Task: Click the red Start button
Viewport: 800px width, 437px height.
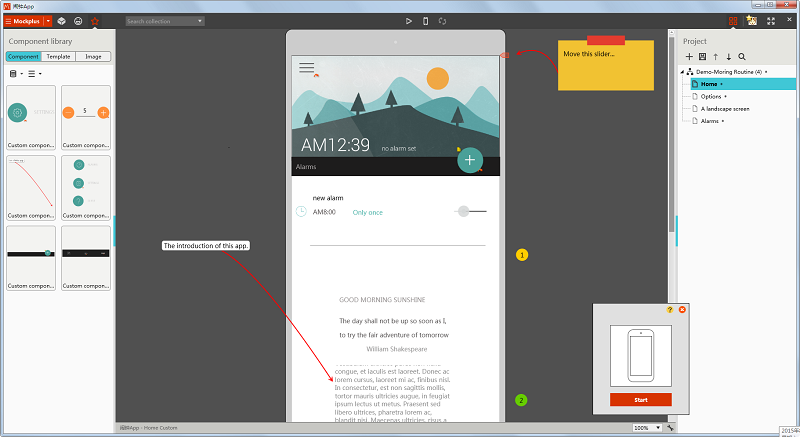Action: click(641, 400)
